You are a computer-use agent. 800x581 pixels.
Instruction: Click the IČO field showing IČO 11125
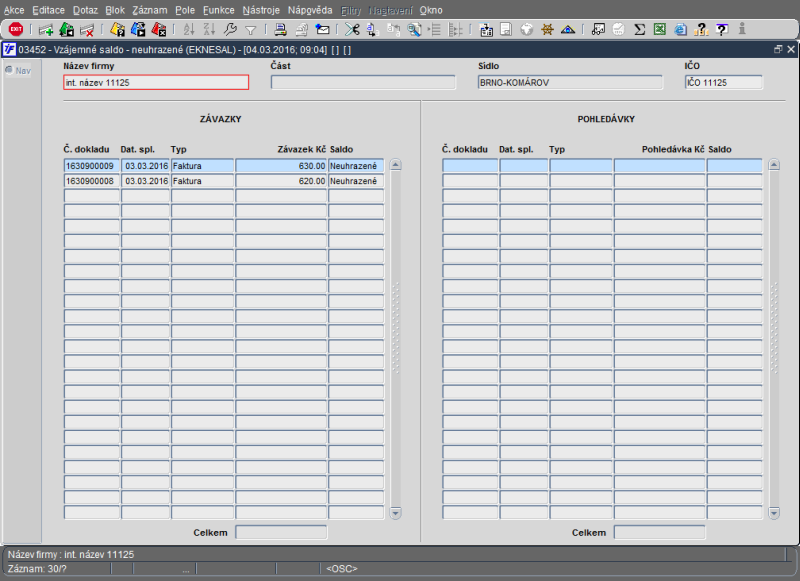(723, 83)
